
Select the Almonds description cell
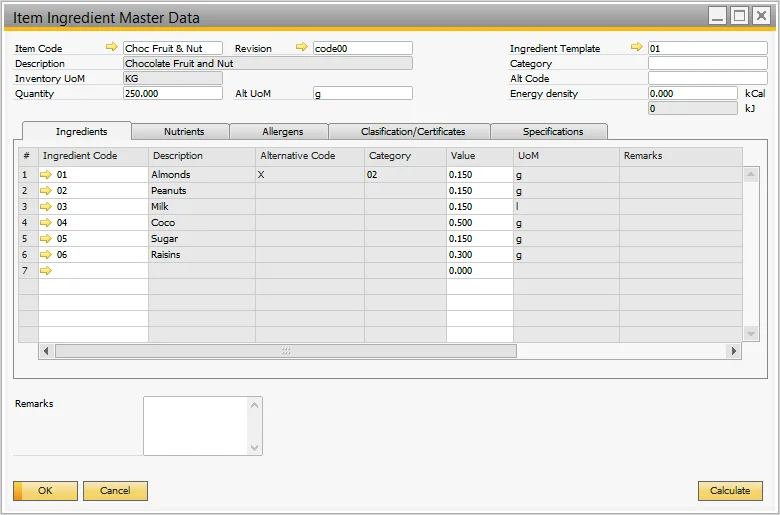pyautogui.click(x=202, y=175)
